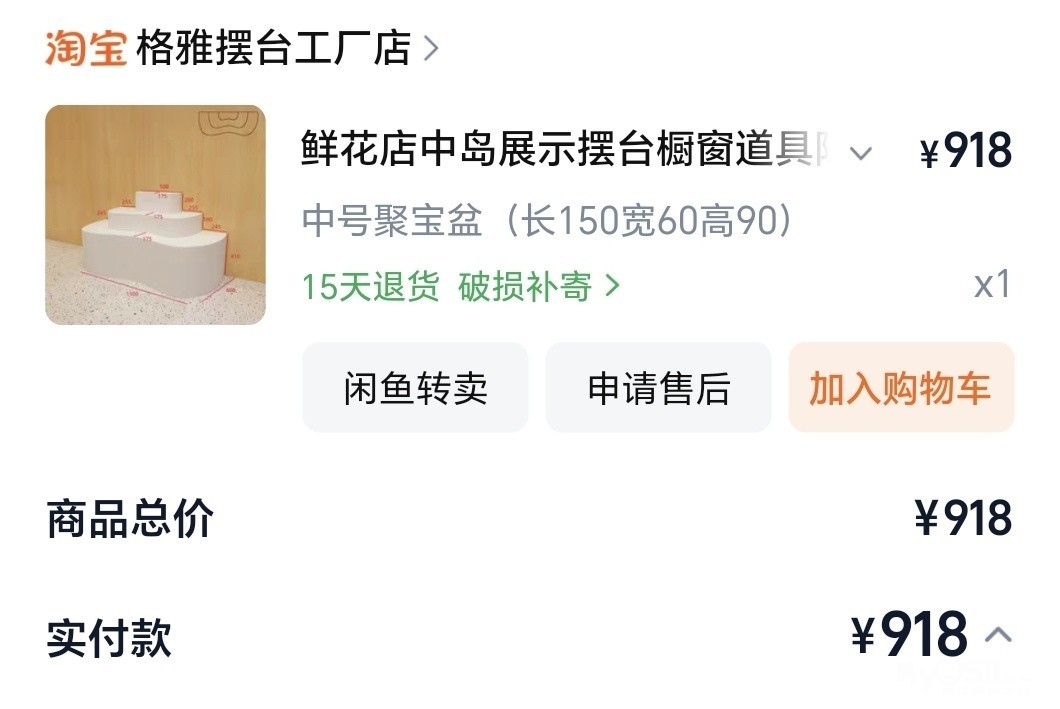Tap the green arrow after 破损补寄

(x=612, y=287)
